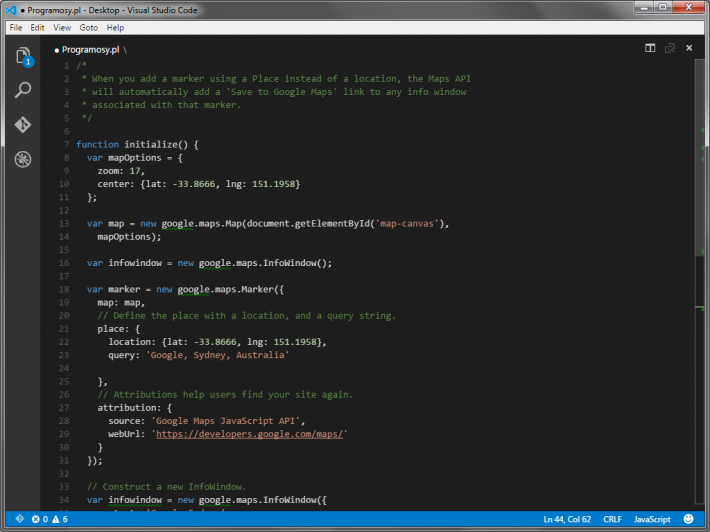Click on 'function initialize()' line
Image resolution: width=710 pixels, height=532 pixels.
coord(137,144)
